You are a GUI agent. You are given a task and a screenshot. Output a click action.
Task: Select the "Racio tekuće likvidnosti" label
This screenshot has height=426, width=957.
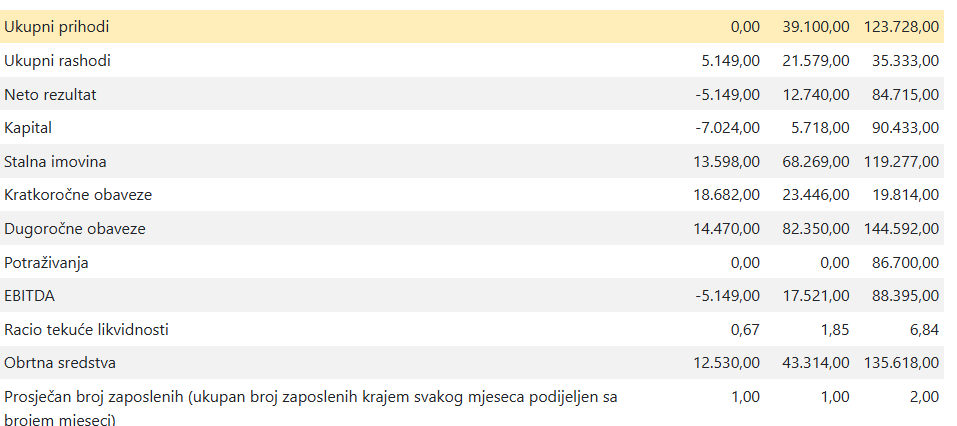87,330
